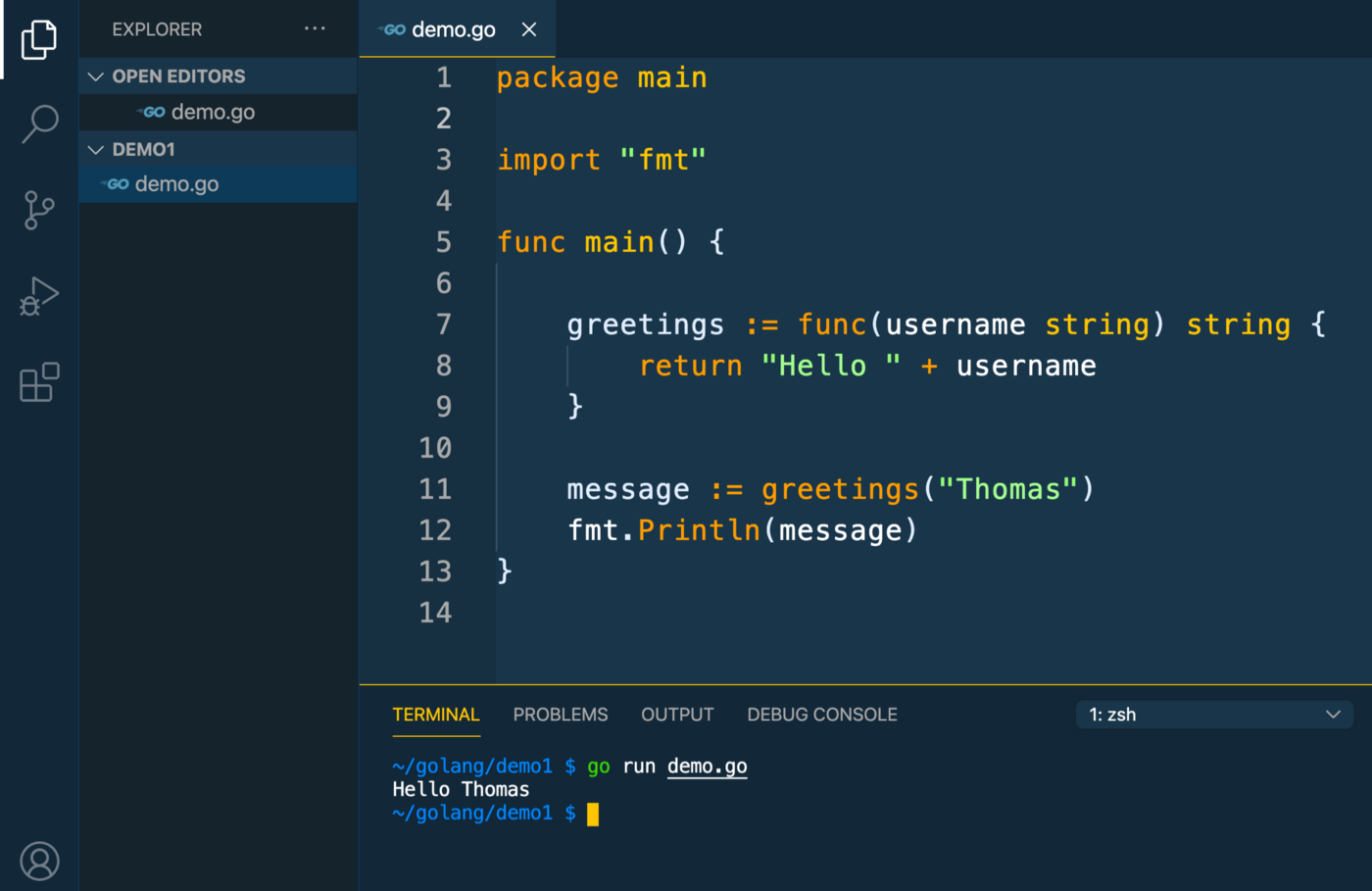This screenshot has height=891, width=1372.
Task: Open the Source Control icon
Action: [x=39, y=210]
